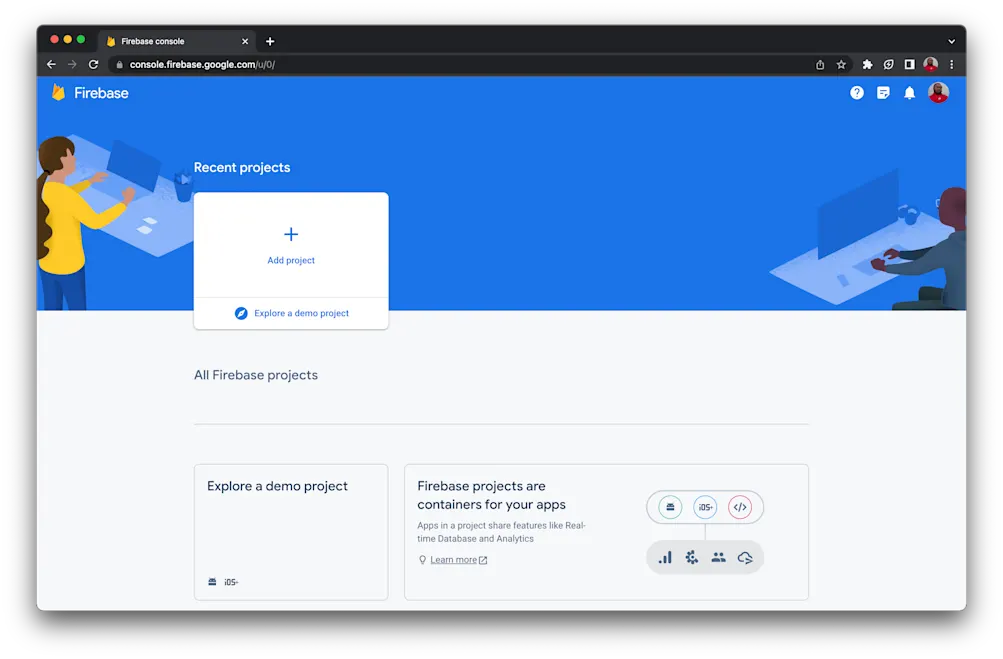Click the iOS+ platform icon
Viewport: 1003px width, 659px height.
pos(705,507)
